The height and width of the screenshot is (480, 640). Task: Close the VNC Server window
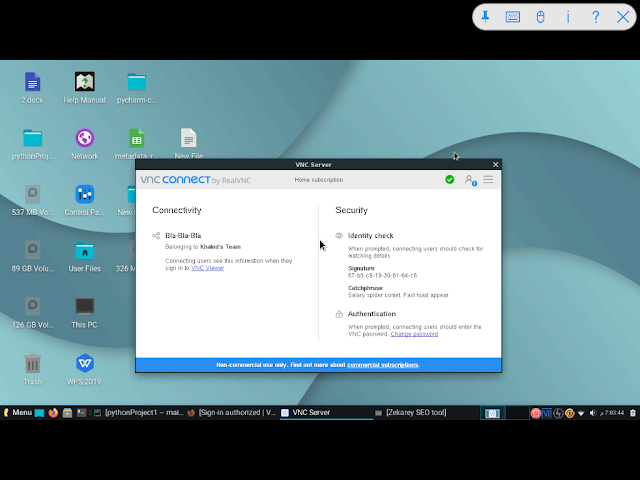[496, 164]
